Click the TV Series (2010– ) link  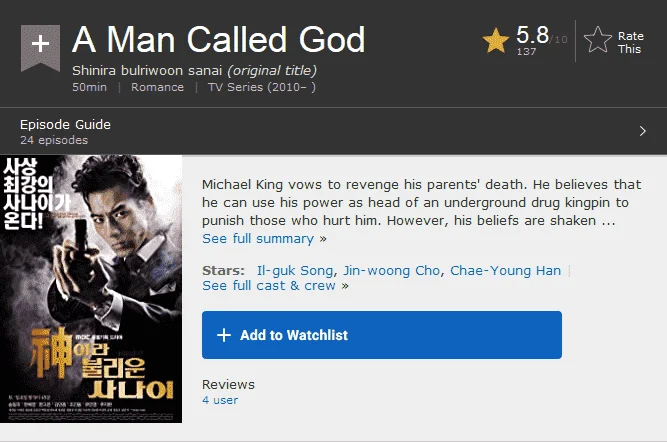click(x=262, y=87)
